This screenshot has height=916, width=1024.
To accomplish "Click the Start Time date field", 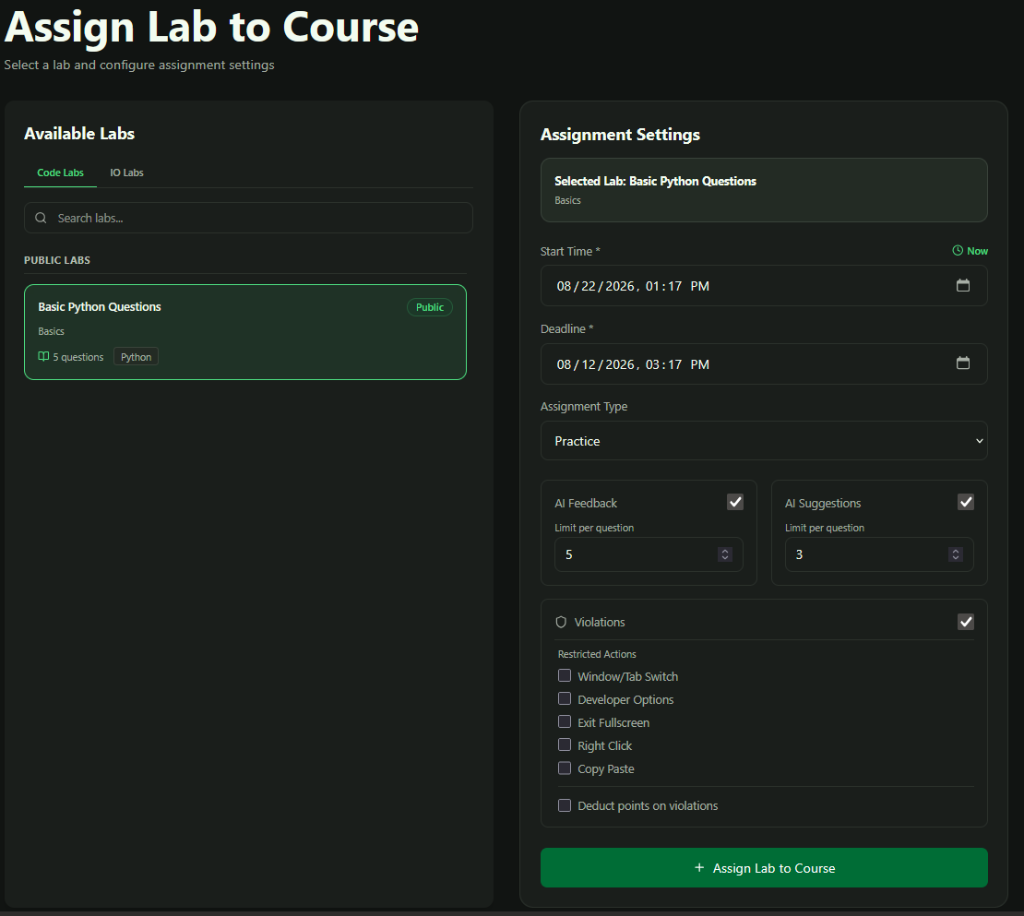I will (764, 286).
